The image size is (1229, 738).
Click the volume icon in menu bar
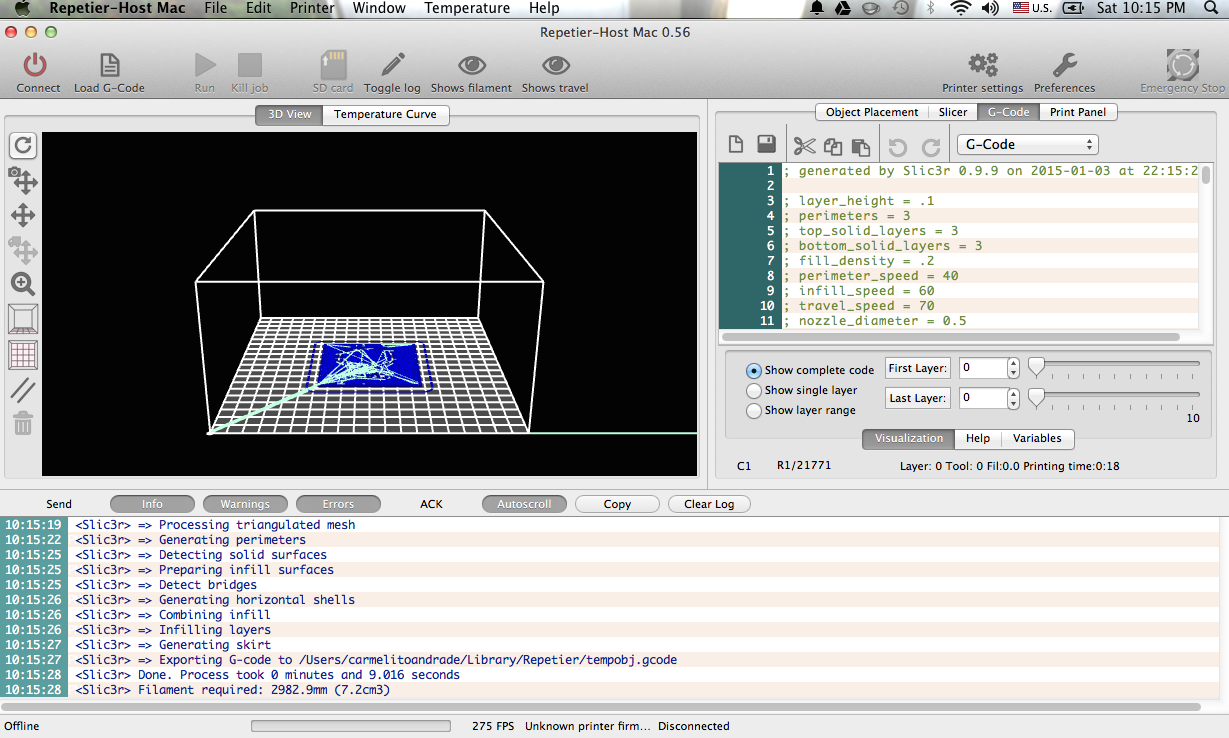pos(990,8)
